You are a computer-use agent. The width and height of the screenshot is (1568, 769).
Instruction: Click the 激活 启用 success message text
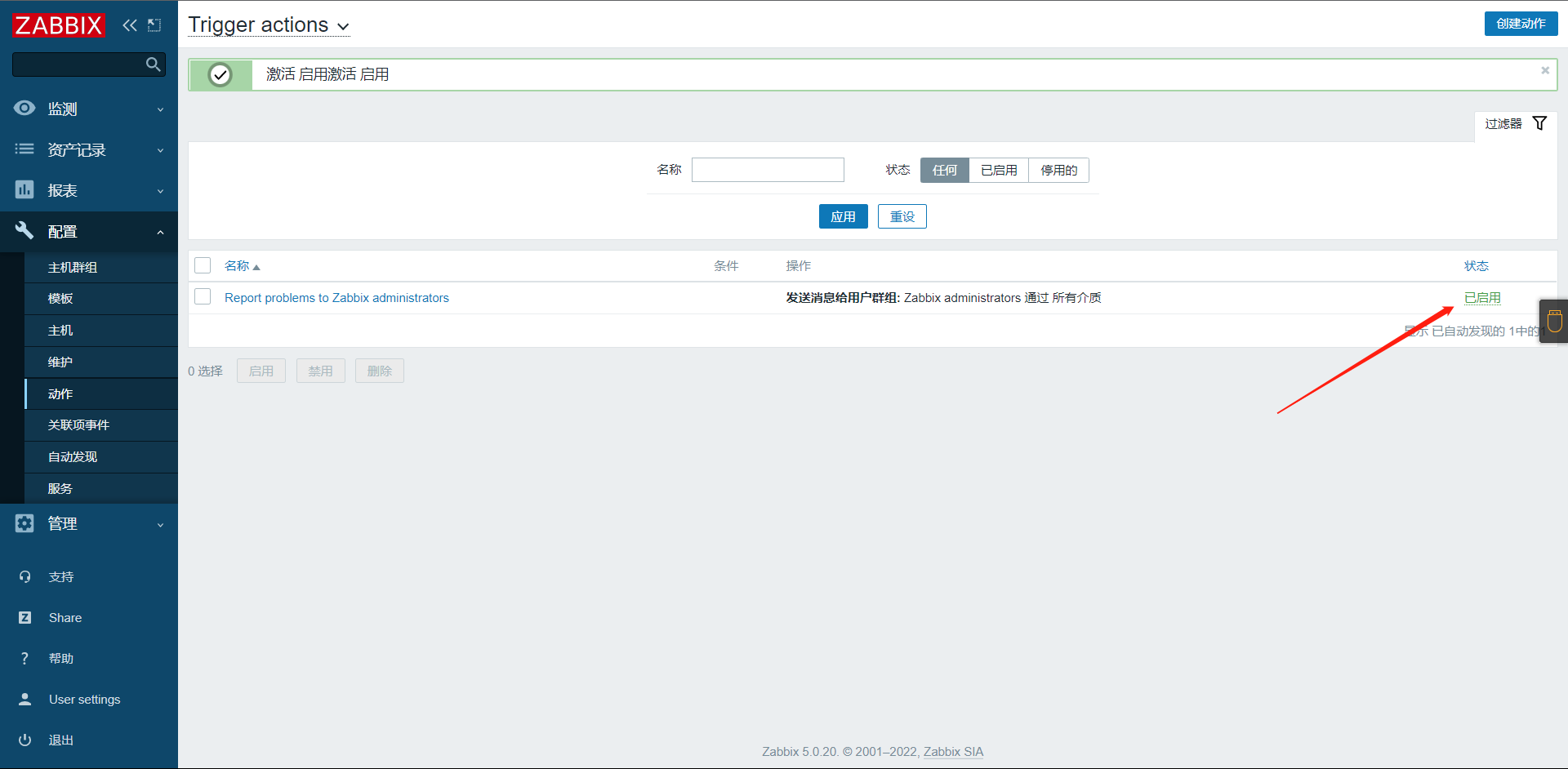pos(327,74)
